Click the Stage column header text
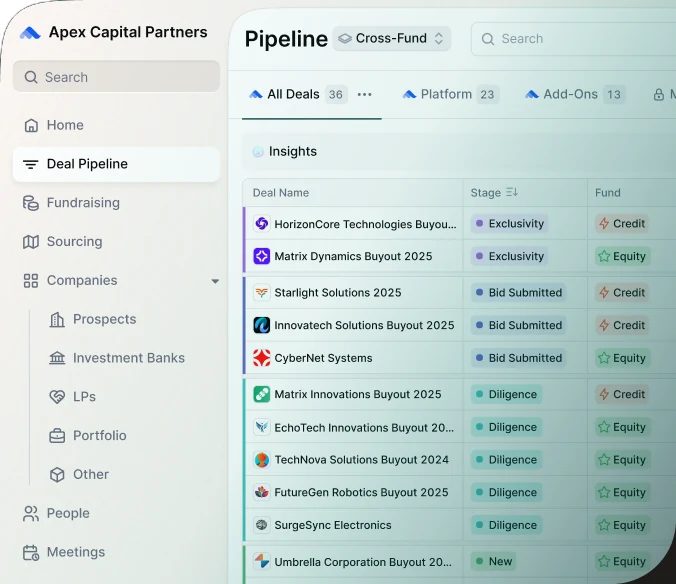Image resolution: width=676 pixels, height=584 pixels. click(485, 193)
